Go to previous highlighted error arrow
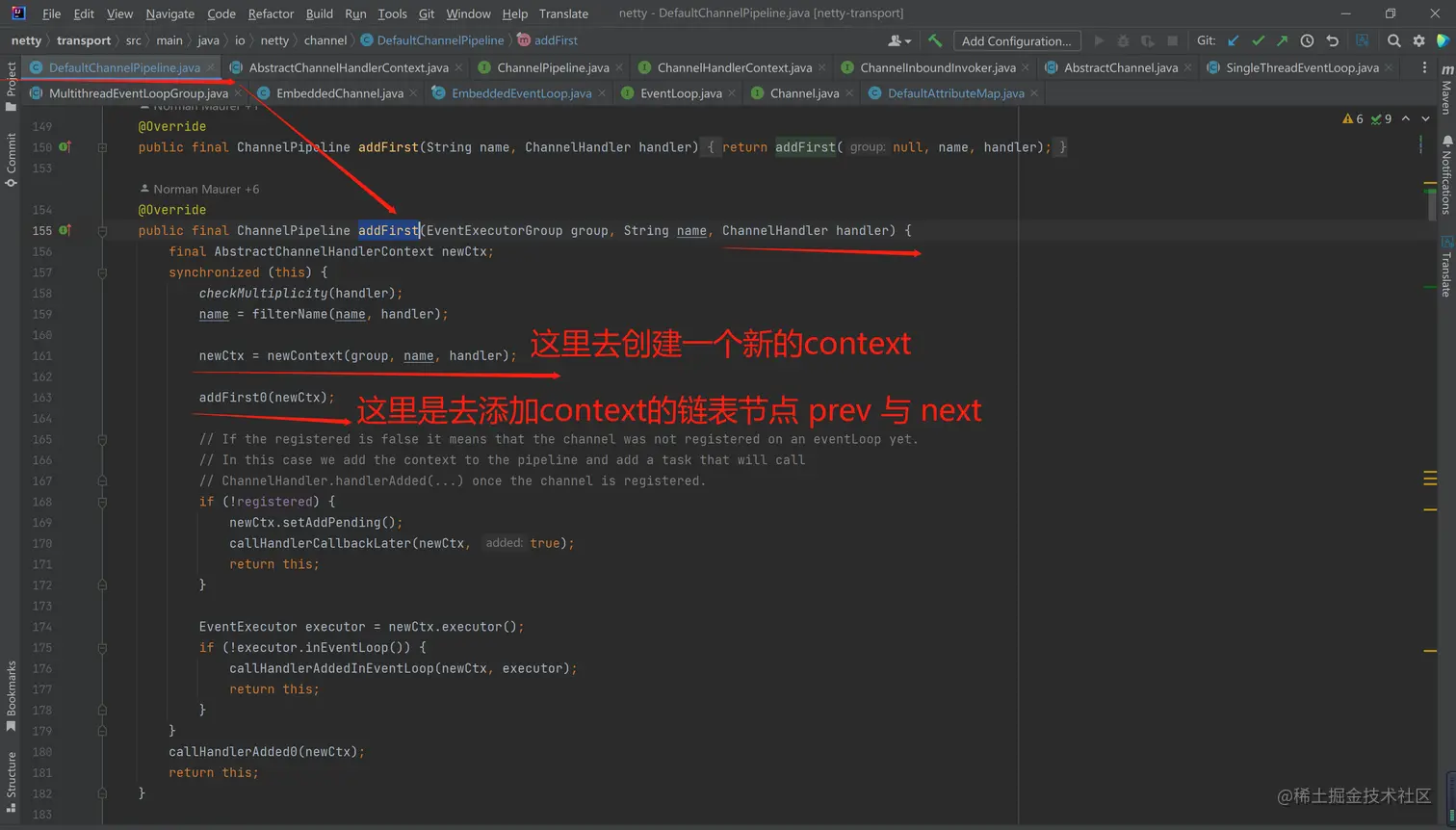Viewport: 1456px width, 830px height. 1406,119
